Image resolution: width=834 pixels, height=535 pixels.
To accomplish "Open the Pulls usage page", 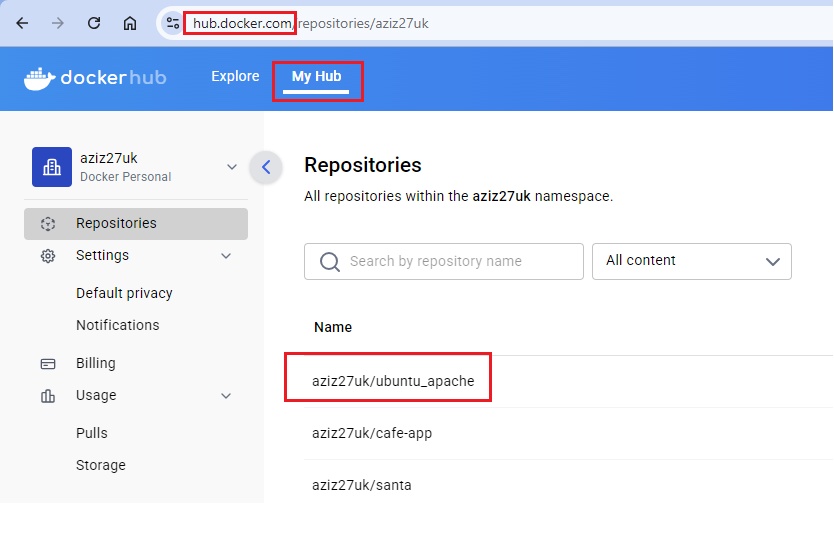I will point(91,433).
